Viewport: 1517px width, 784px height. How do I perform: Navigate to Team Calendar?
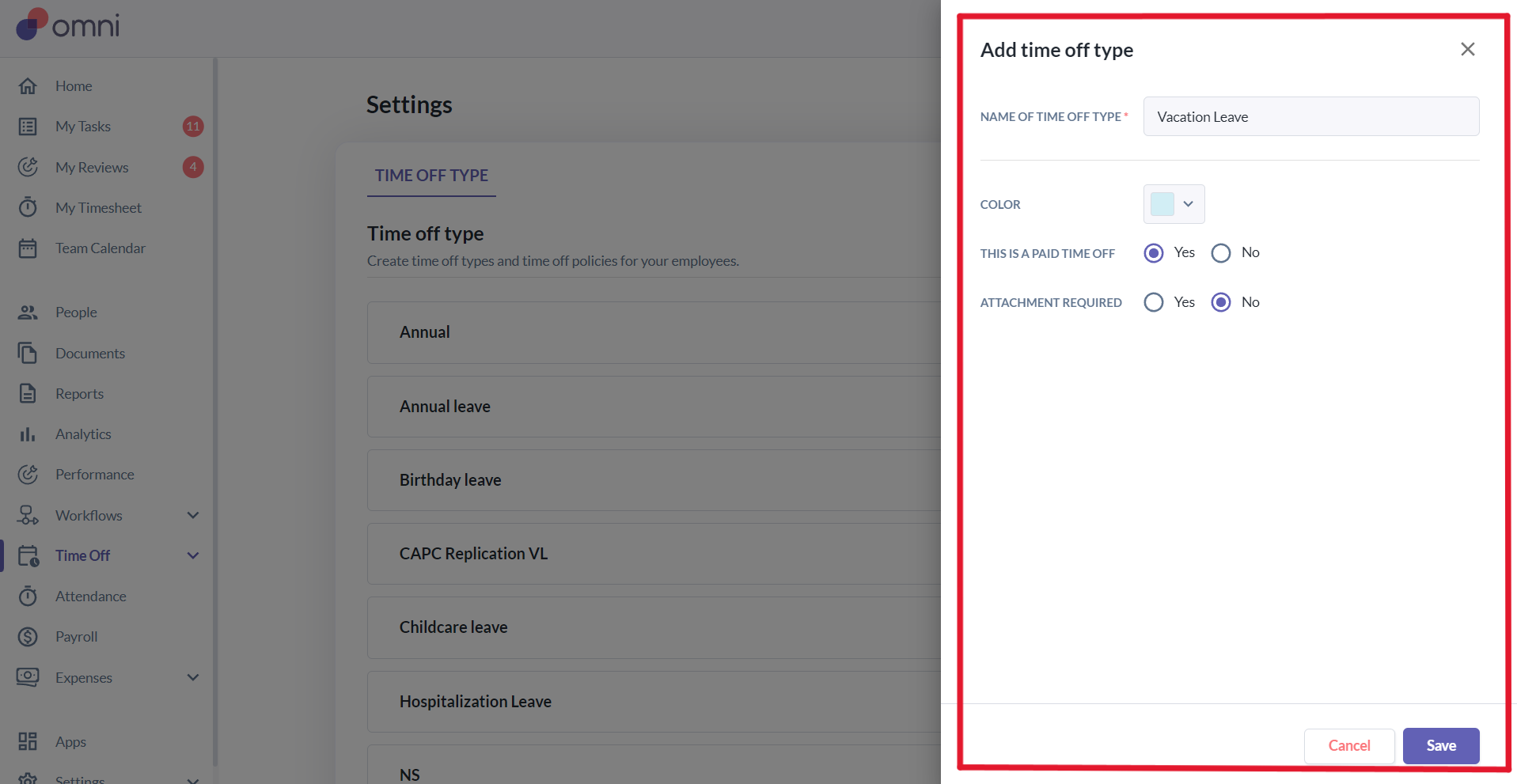point(101,248)
